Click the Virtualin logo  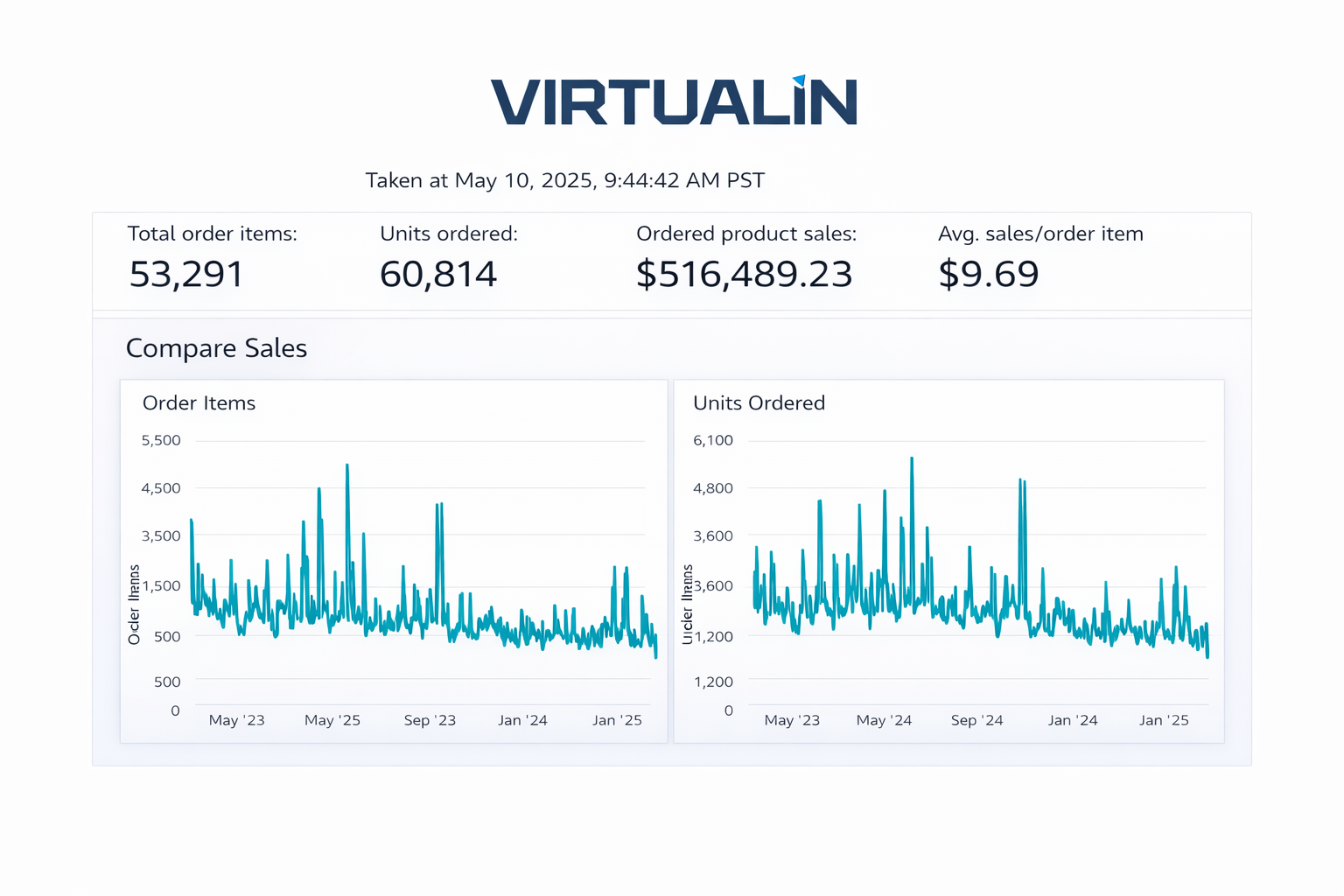(x=673, y=101)
